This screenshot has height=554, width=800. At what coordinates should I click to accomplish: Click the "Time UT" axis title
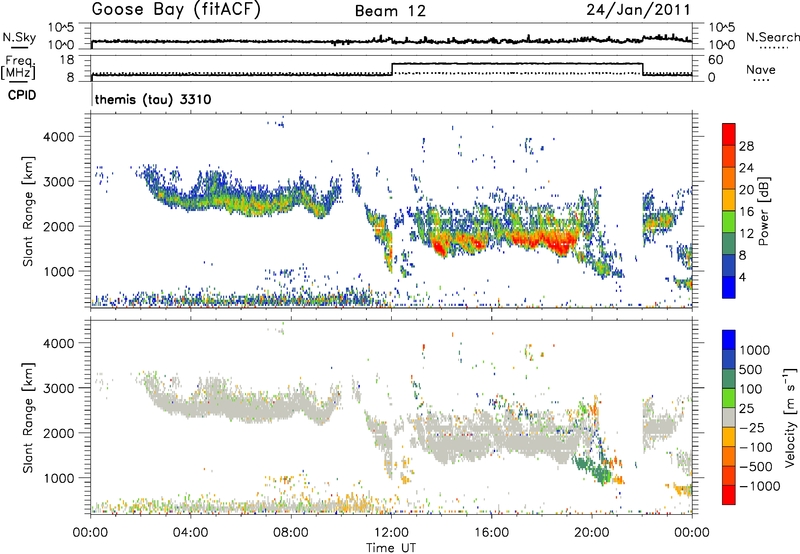(391, 548)
